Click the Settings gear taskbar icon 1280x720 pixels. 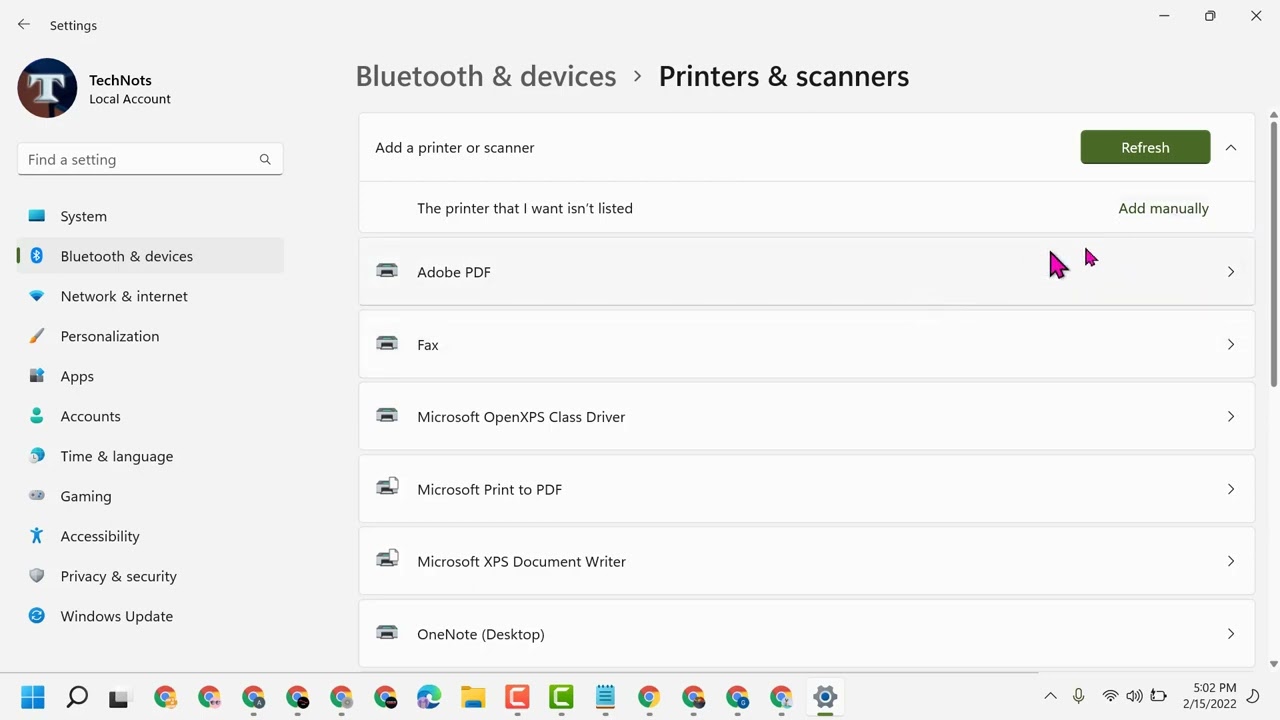[825, 697]
